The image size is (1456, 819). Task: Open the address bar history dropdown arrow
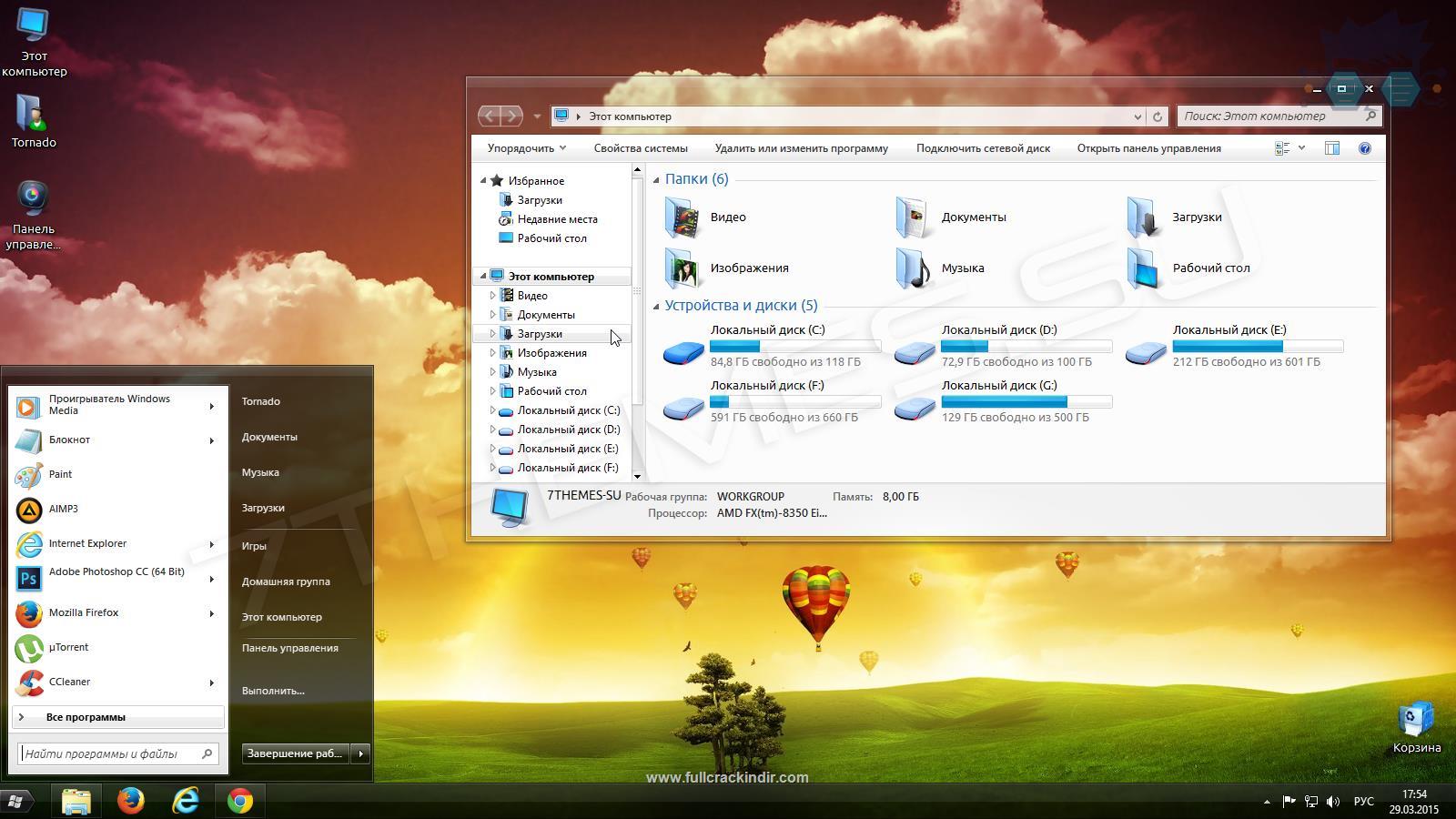click(x=1137, y=116)
